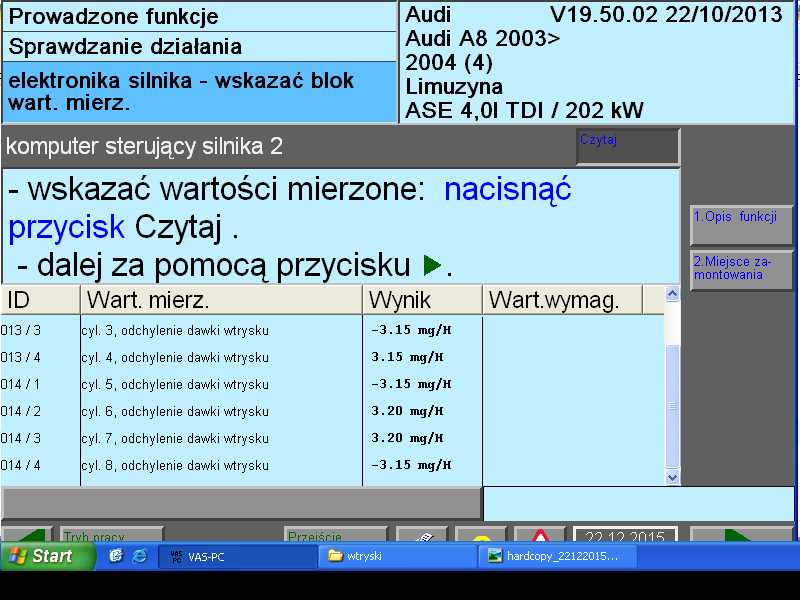Click result value for cyl. 4
Screen dimensions: 800x600
click(407, 357)
